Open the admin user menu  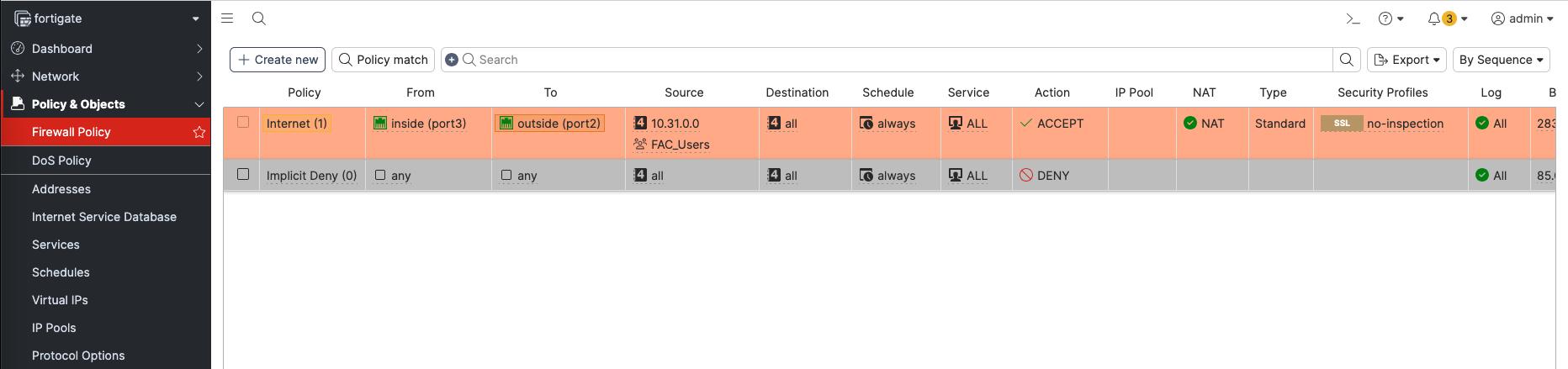coord(1522,18)
